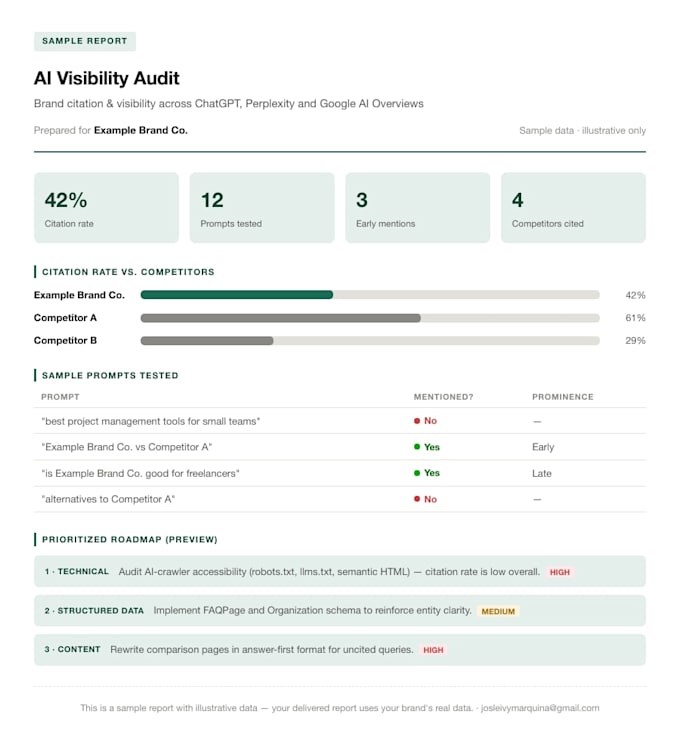Click the subtitle about ChatGPT, Perplexity and Google
The width and height of the screenshot is (680, 733).
(x=229, y=103)
